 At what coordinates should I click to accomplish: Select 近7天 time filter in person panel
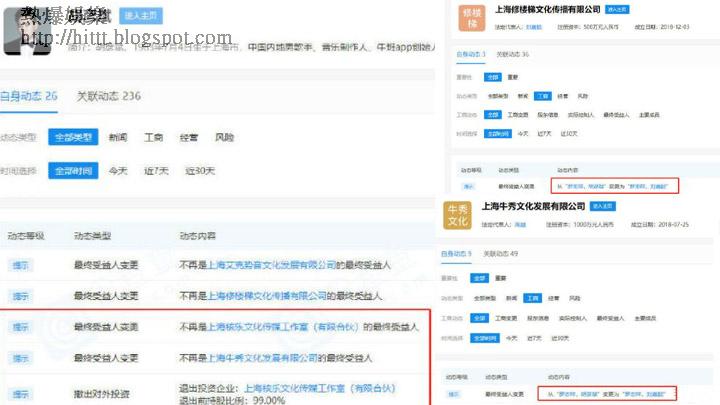point(156,171)
